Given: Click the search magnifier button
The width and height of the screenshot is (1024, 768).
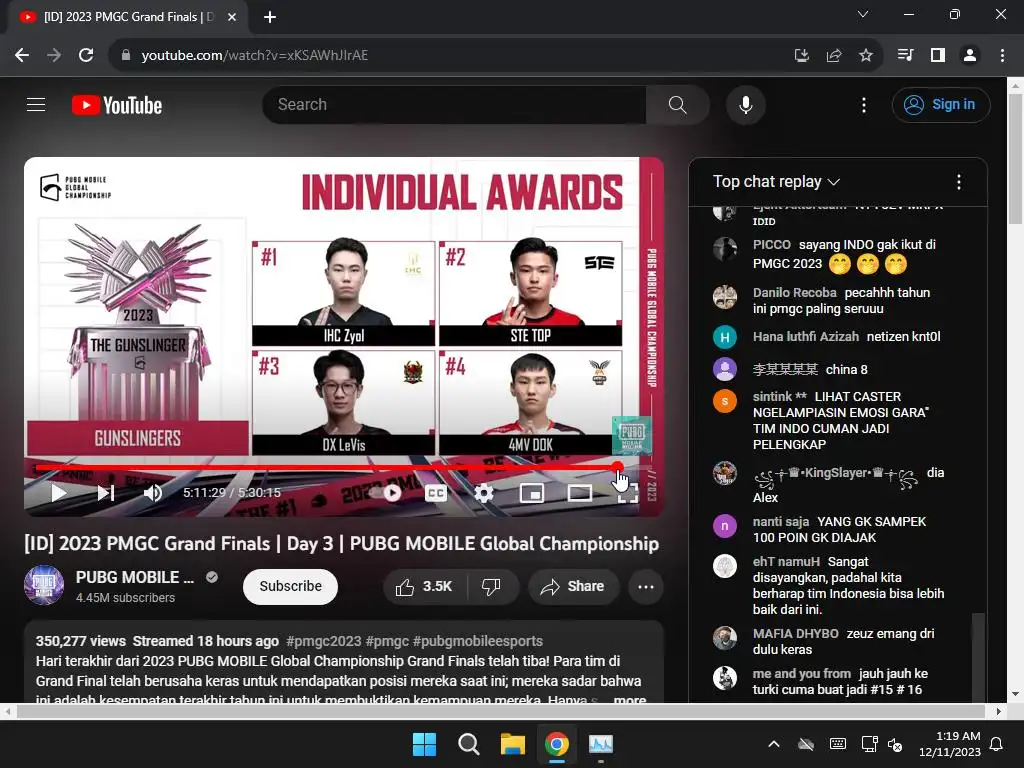Looking at the screenshot, I should pyautogui.click(x=678, y=104).
